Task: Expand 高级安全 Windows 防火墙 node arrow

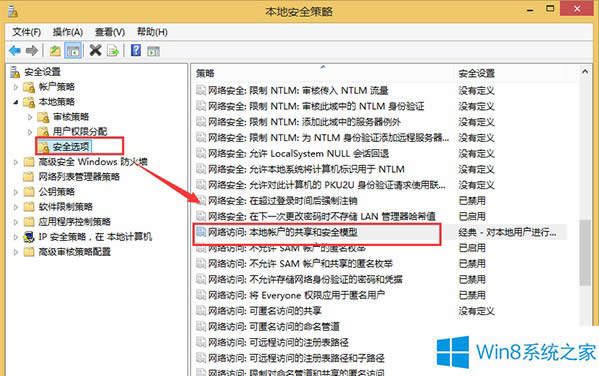Action: point(16,162)
